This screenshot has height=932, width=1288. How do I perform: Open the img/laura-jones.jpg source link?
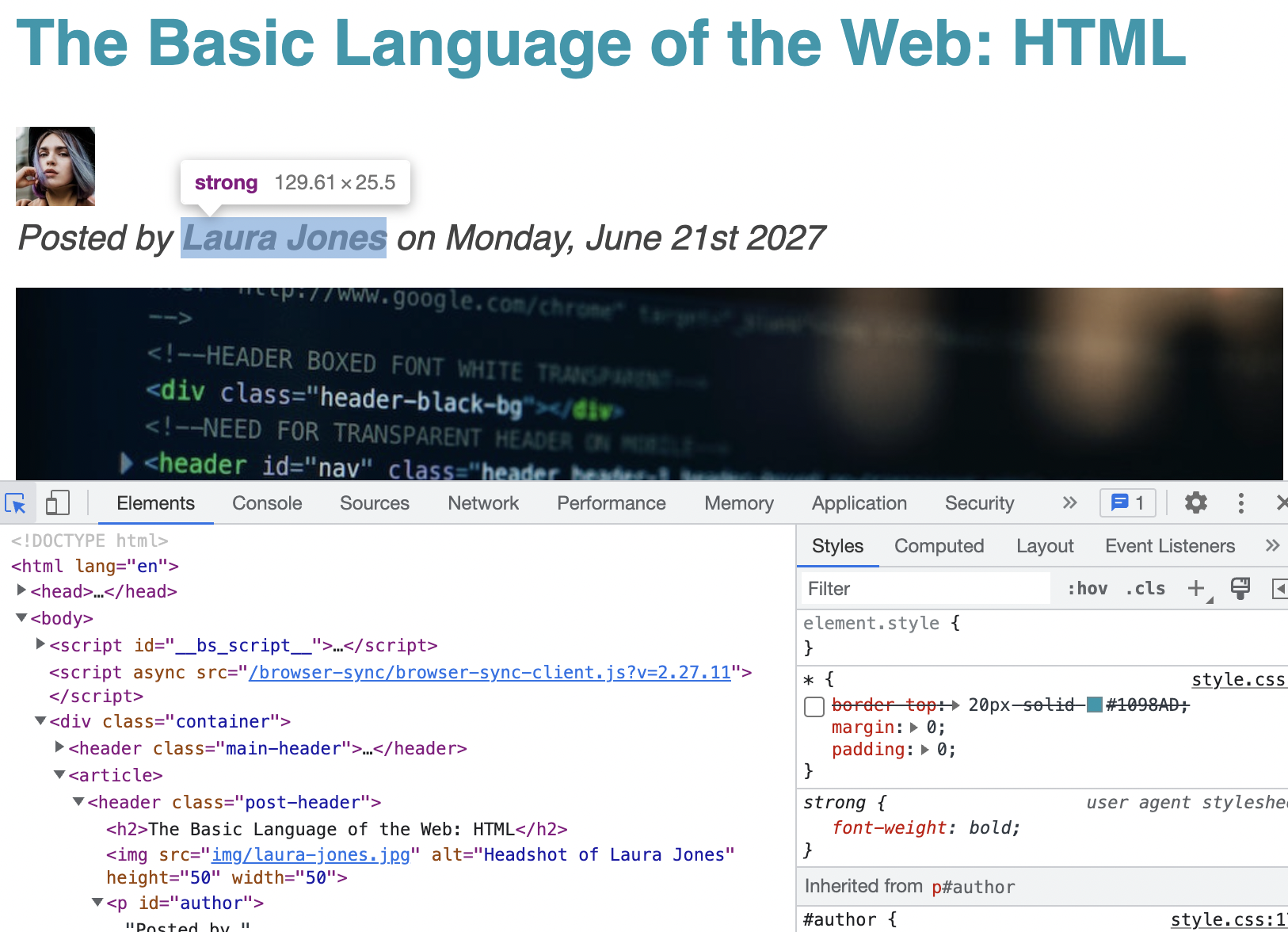pyautogui.click(x=311, y=854)
